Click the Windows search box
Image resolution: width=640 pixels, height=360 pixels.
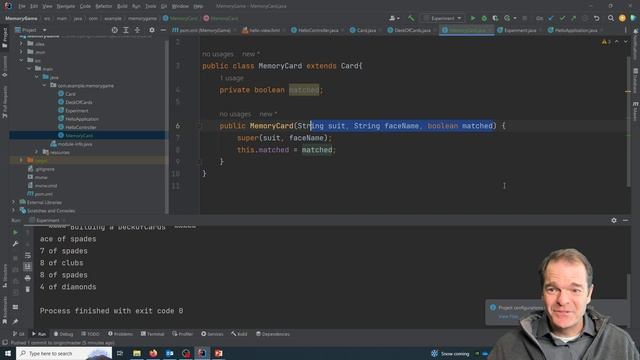tap(64, 353)
